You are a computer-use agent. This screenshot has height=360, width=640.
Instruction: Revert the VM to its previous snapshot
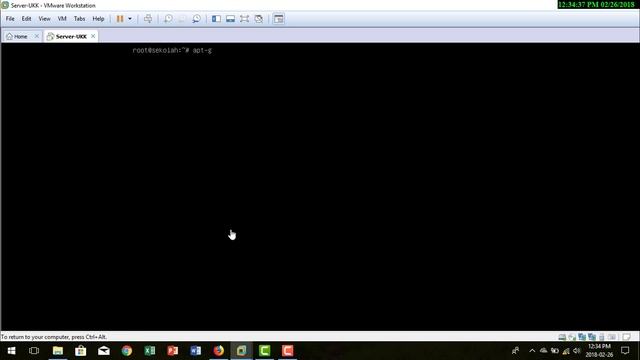pyautogui.click(x=182, y=19)
